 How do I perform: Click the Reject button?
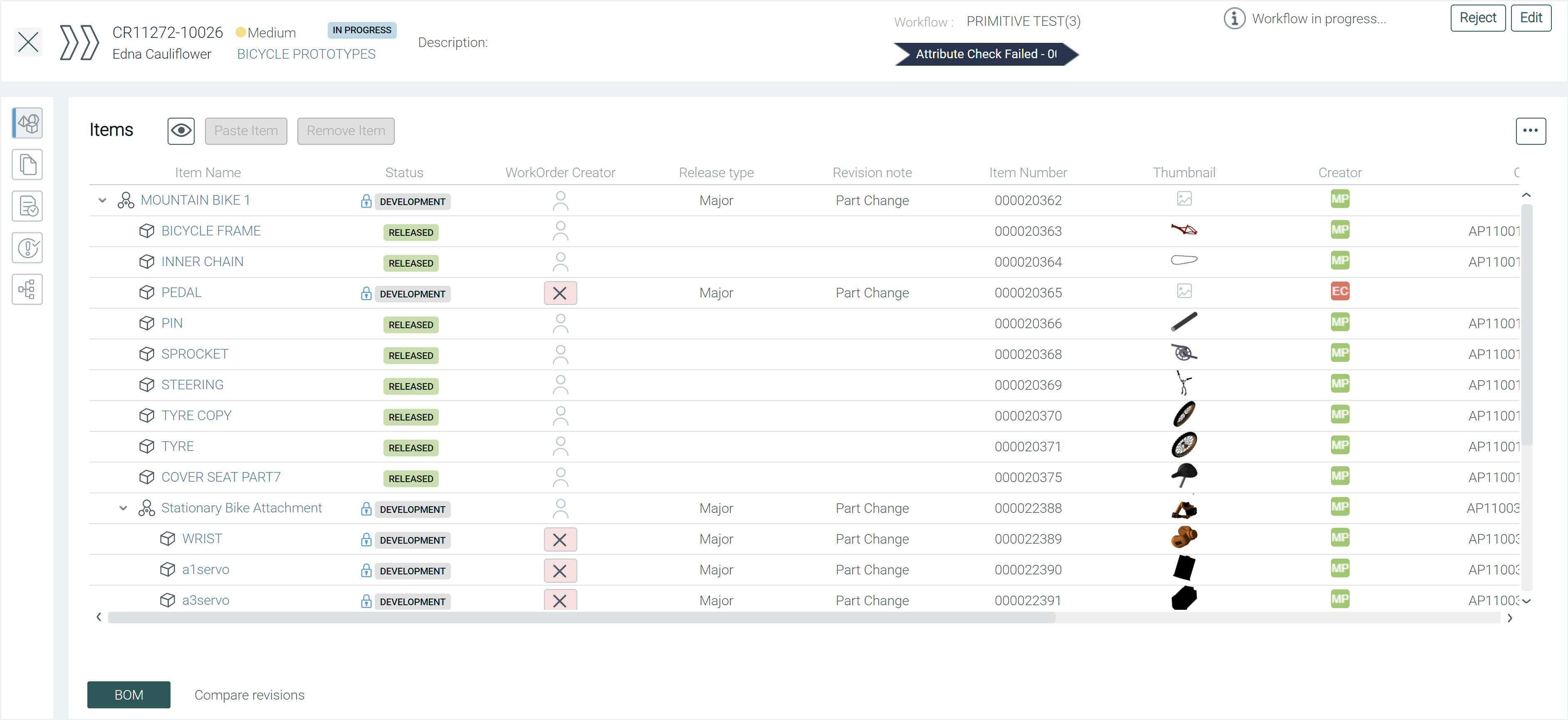(x=1477, y=17)
